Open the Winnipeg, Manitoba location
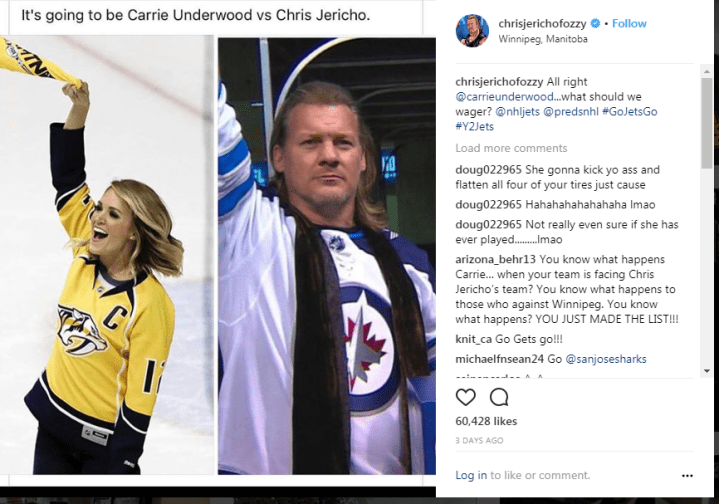 pos(543,39)
